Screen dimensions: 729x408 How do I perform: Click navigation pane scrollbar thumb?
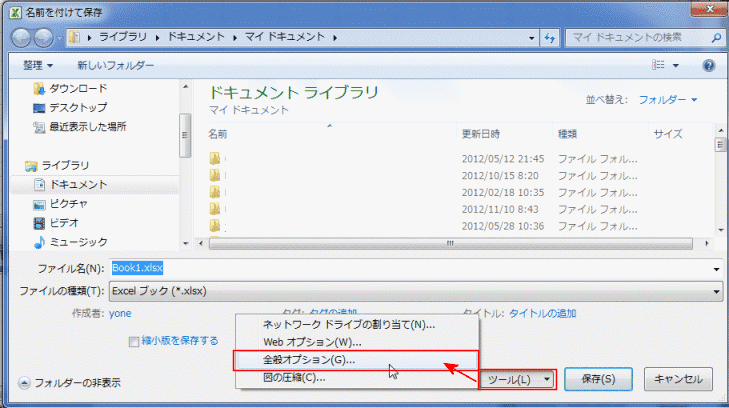click(x=185, y=135)
